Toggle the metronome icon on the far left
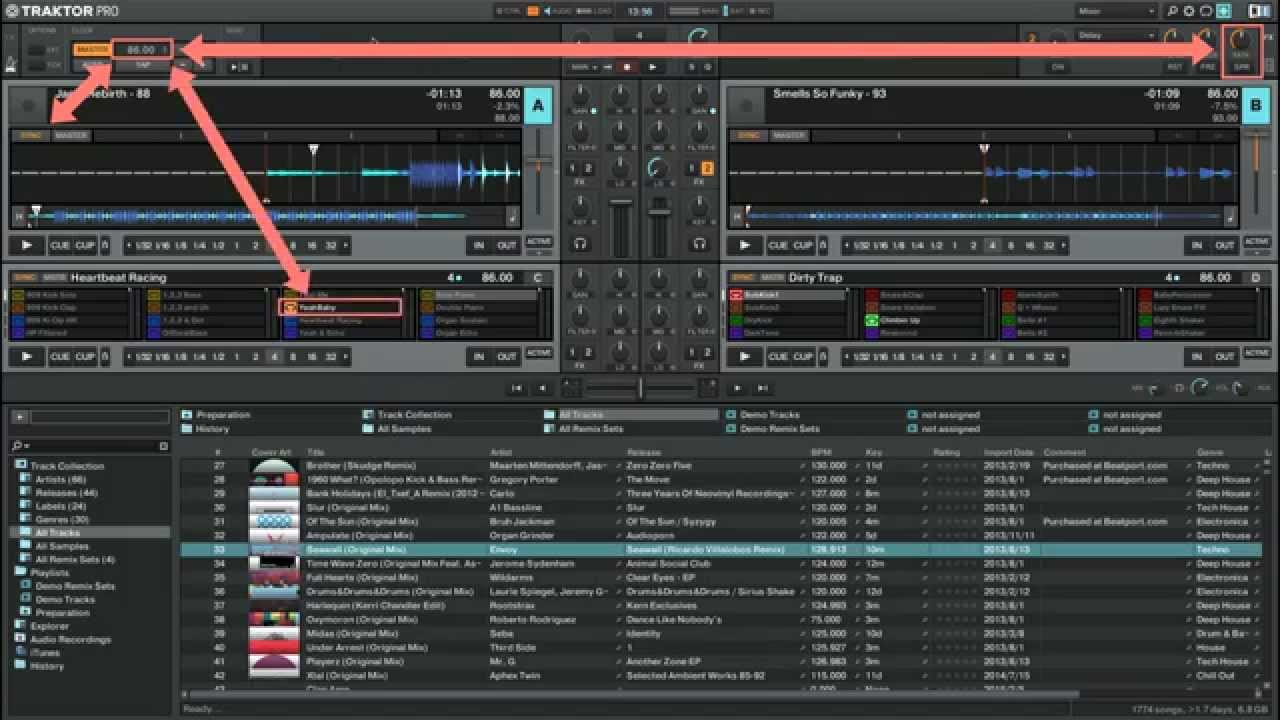 (x=10, y=62)
